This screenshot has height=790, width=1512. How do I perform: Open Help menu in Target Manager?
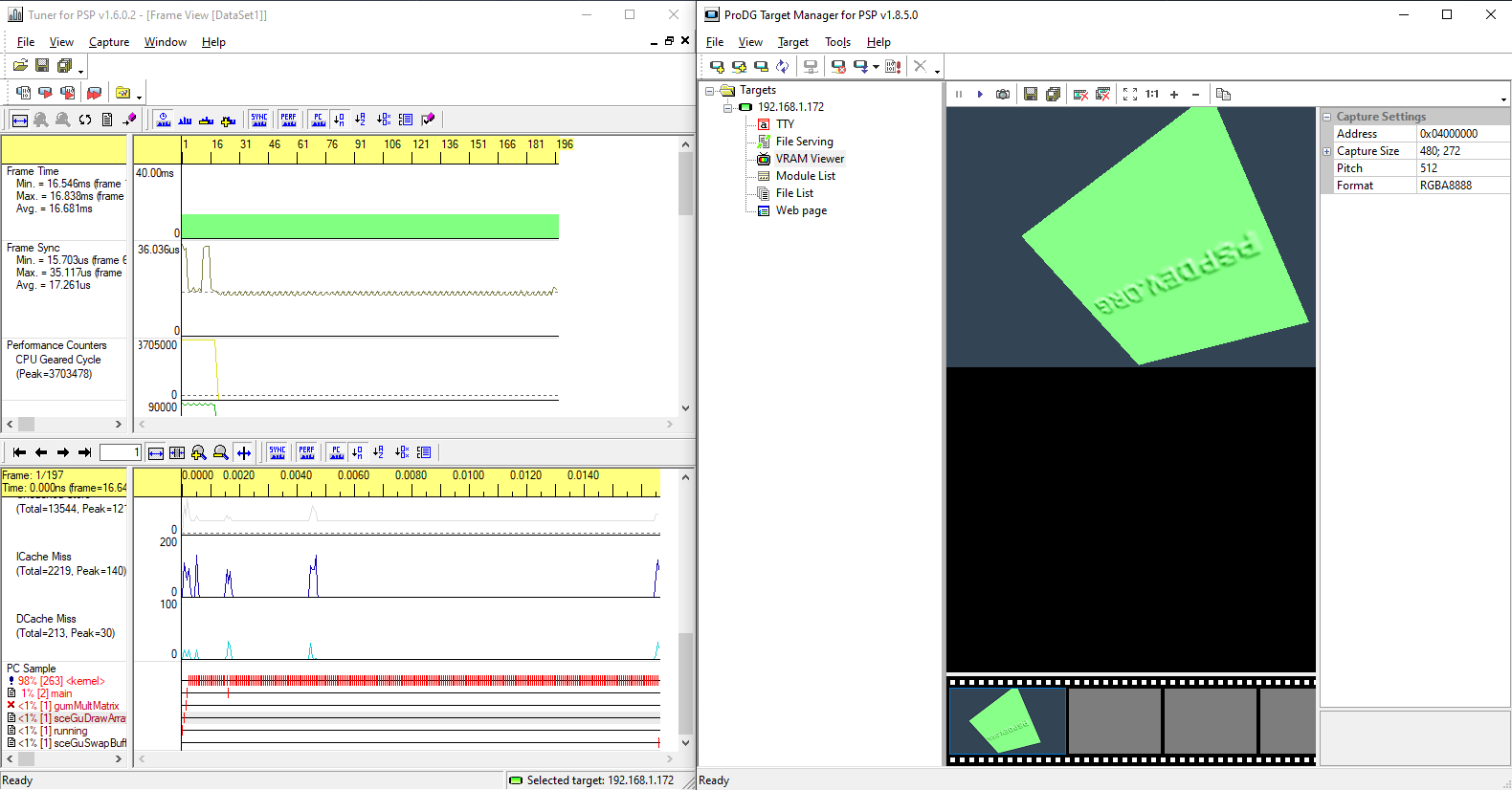(x=878, y=42)
